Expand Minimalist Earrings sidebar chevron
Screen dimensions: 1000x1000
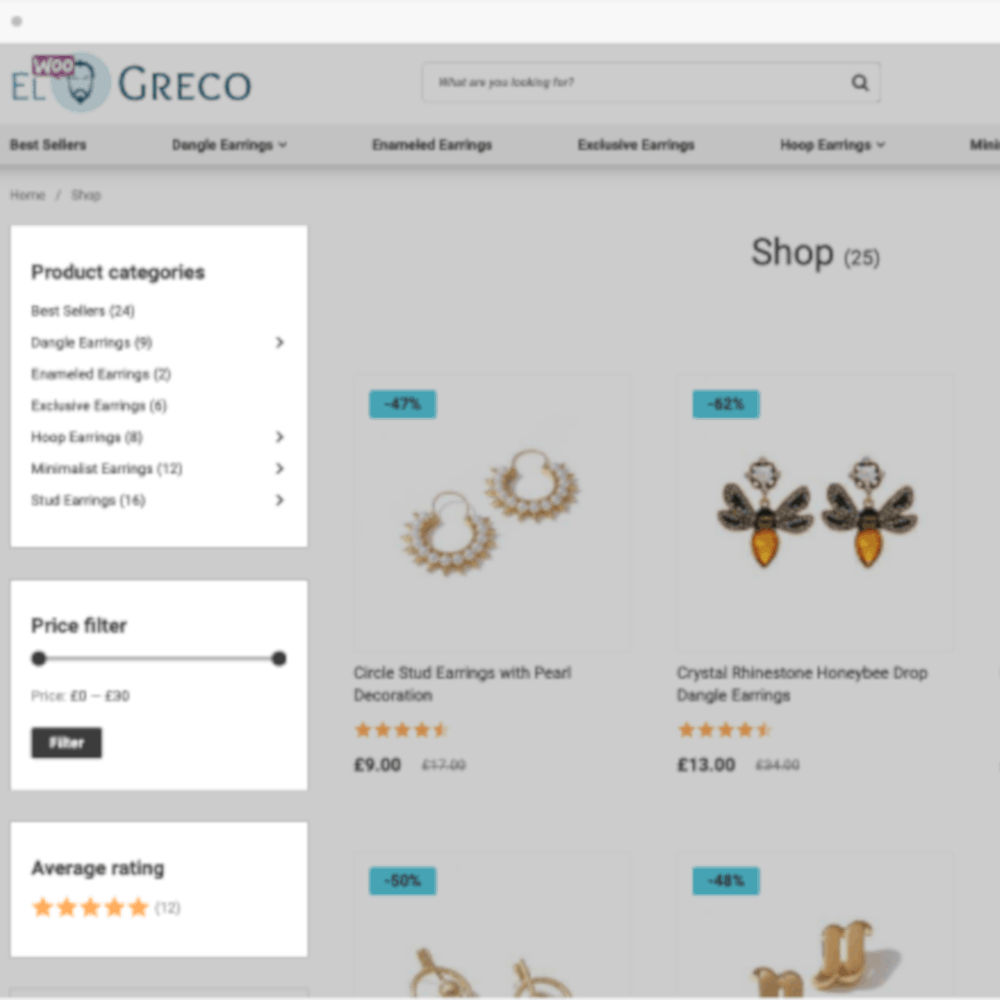[279, 469]
